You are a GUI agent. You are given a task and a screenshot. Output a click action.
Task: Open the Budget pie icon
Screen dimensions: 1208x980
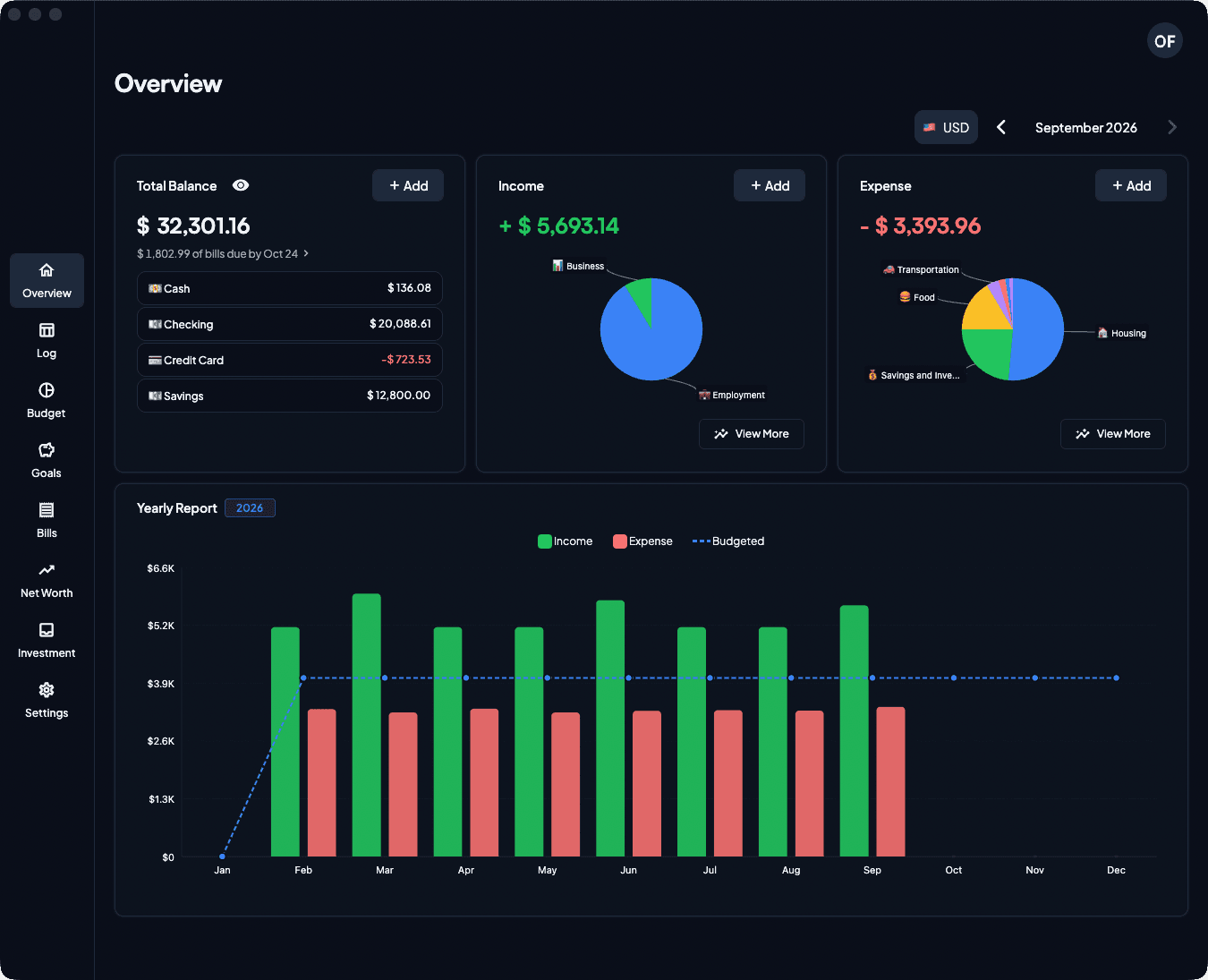47,390
